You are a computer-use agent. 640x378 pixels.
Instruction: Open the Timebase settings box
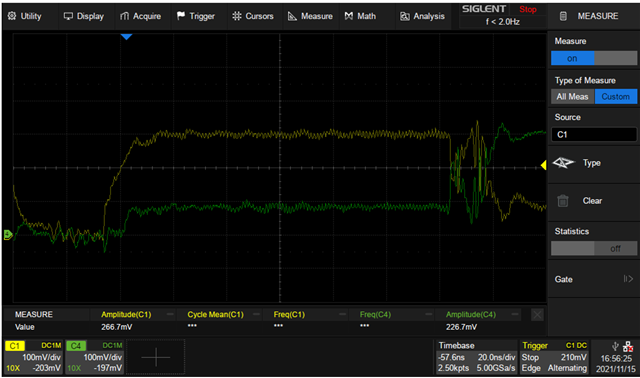[476, 357]
